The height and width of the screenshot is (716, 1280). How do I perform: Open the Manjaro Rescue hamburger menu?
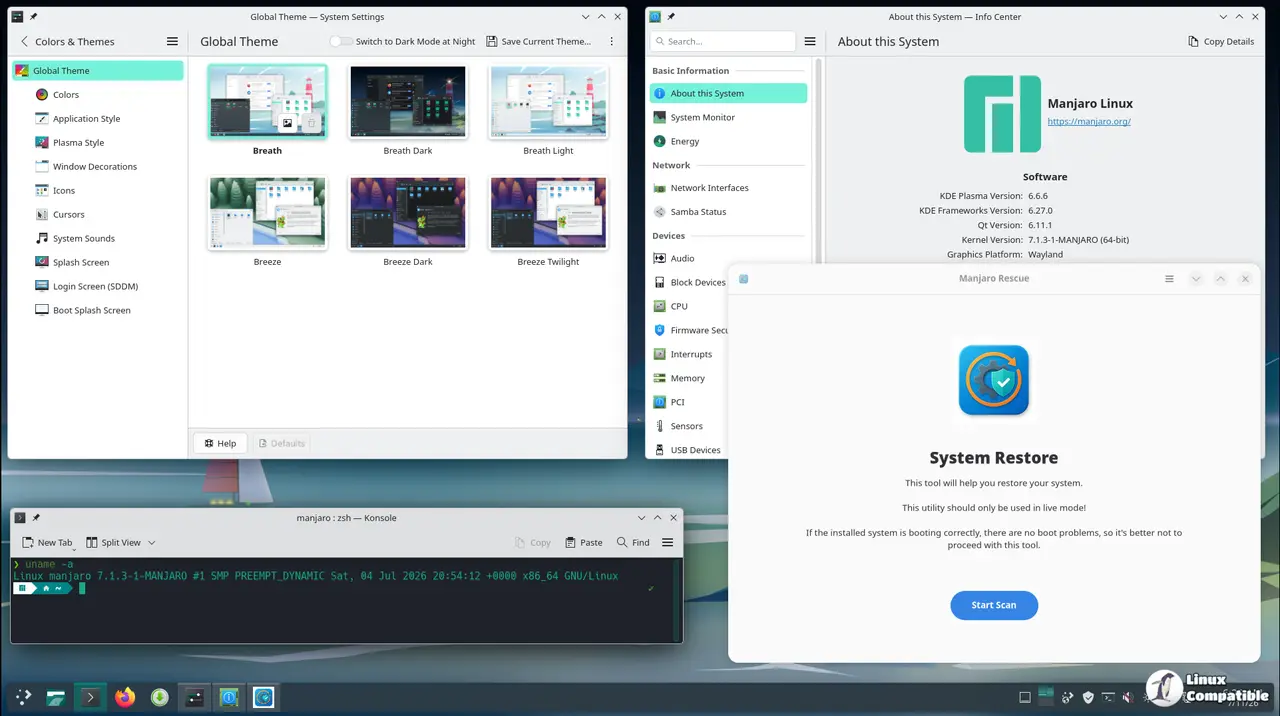1169,279
